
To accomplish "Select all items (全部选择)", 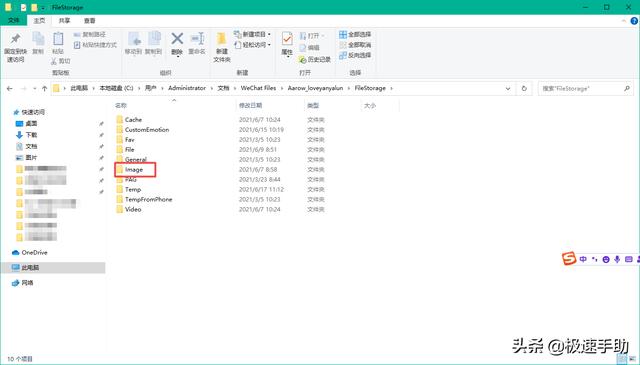I will tap(355, 34).
